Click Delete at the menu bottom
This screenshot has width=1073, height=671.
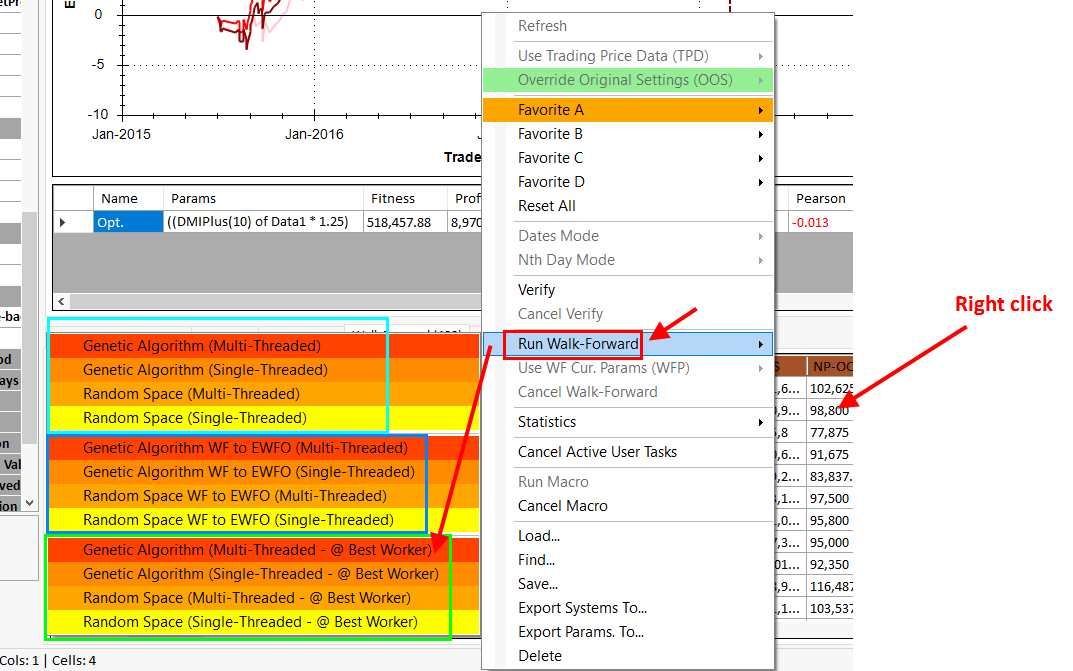pyautogui.click(x=539, y=656)
